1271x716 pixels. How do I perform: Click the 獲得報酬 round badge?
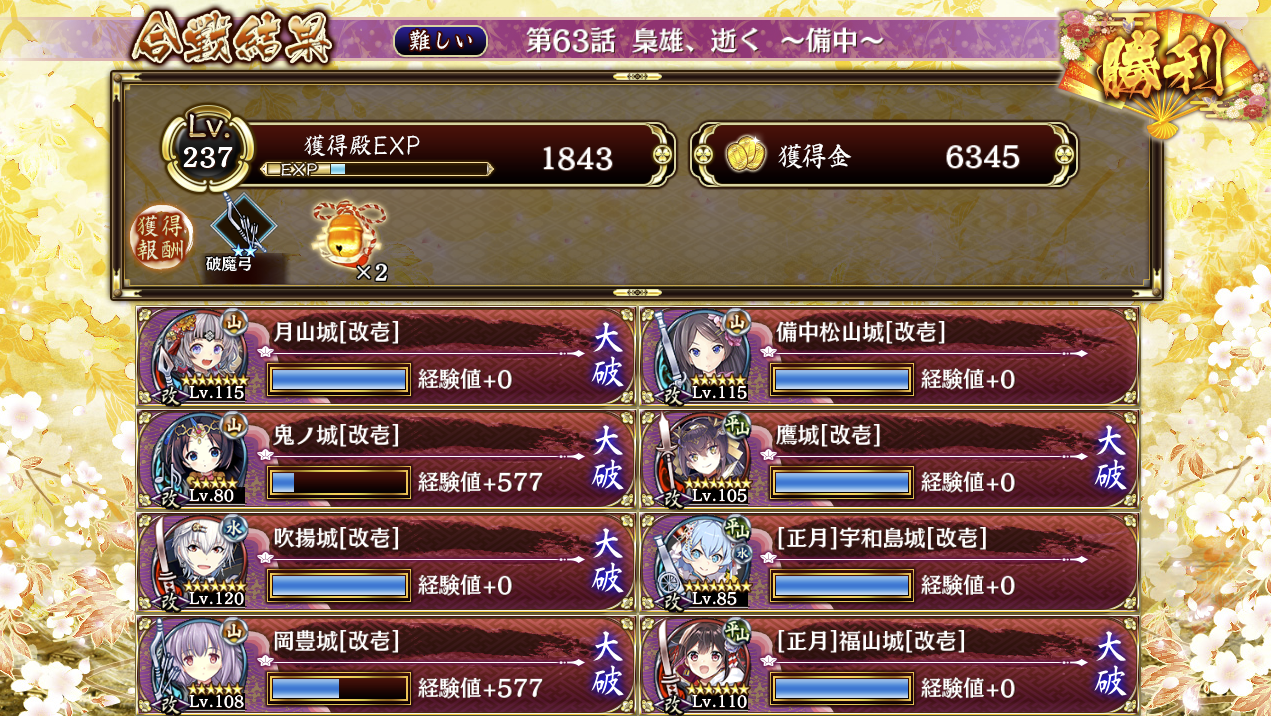pyautogui.click(x=163, y=238)
